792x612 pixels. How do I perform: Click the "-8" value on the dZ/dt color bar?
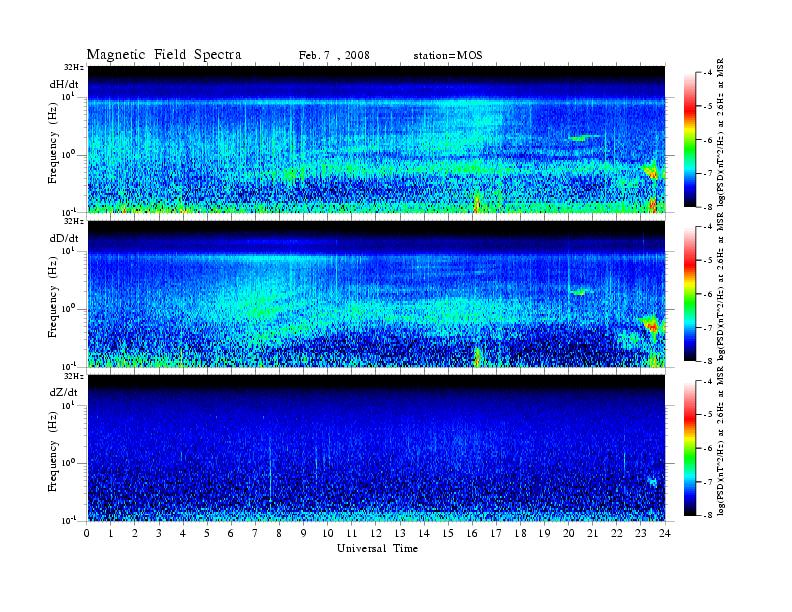tap(708, 515)
